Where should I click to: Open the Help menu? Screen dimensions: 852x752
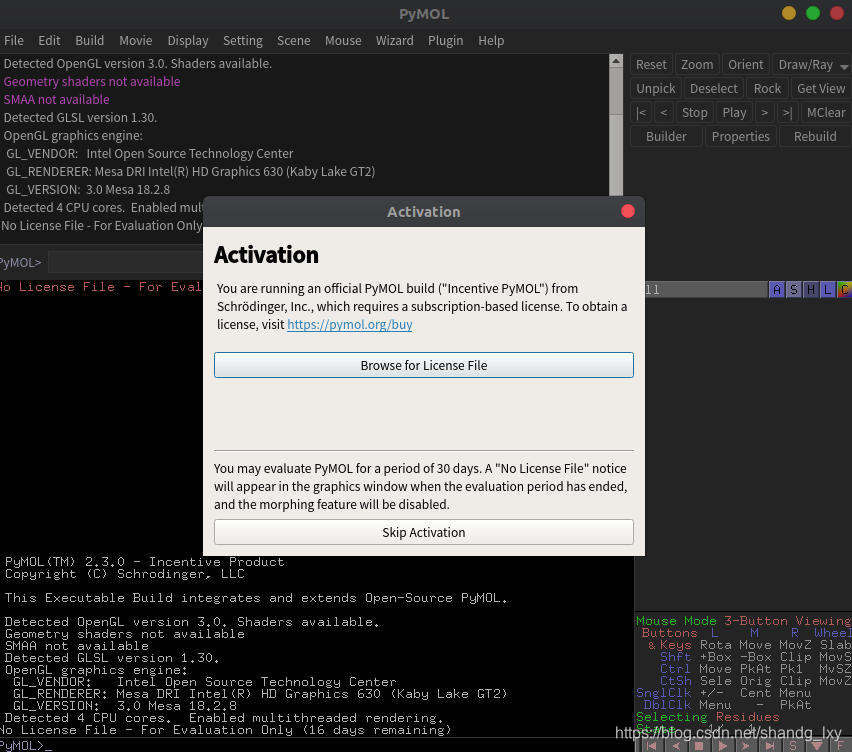coord(491,41)
